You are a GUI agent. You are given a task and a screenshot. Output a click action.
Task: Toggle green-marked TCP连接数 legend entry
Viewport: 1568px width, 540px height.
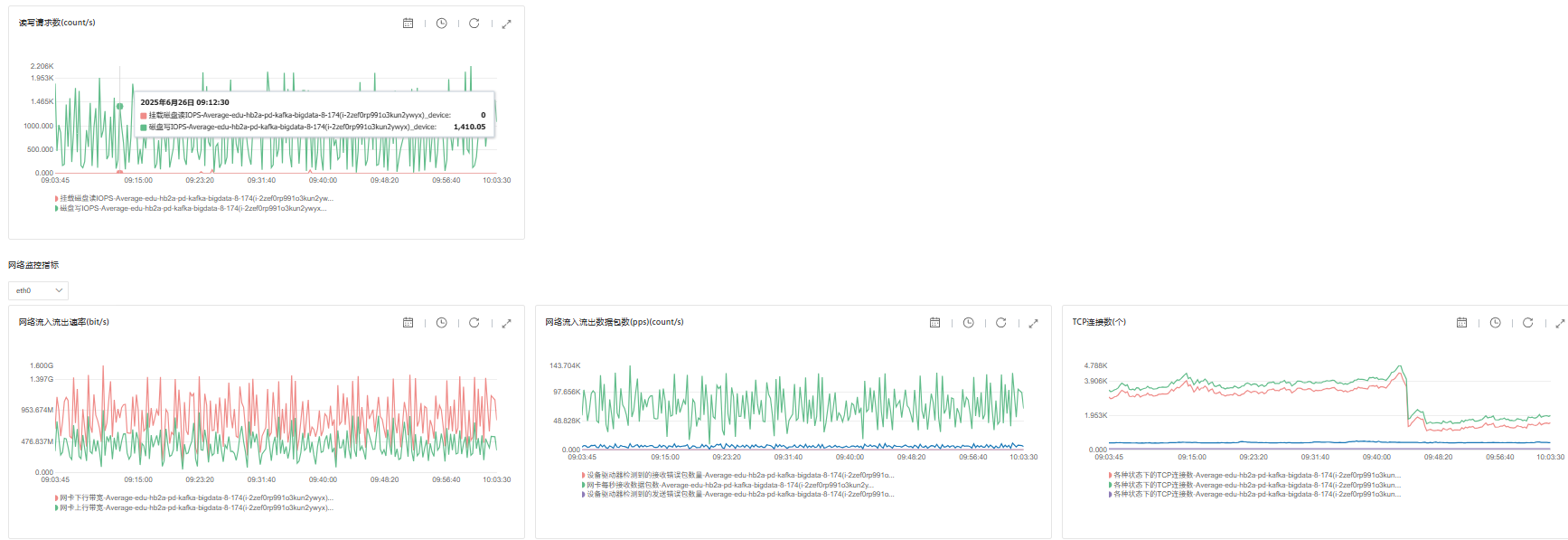click(1254, 485)
